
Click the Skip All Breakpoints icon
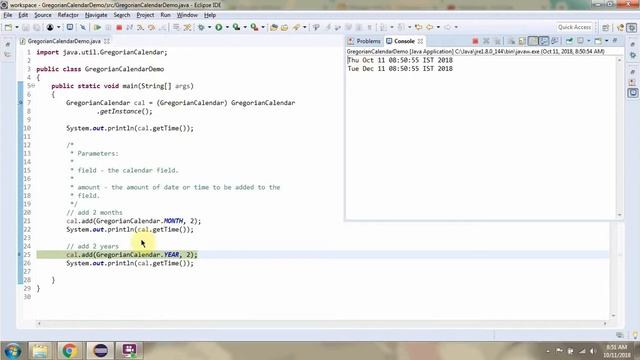tap(83, 27)
